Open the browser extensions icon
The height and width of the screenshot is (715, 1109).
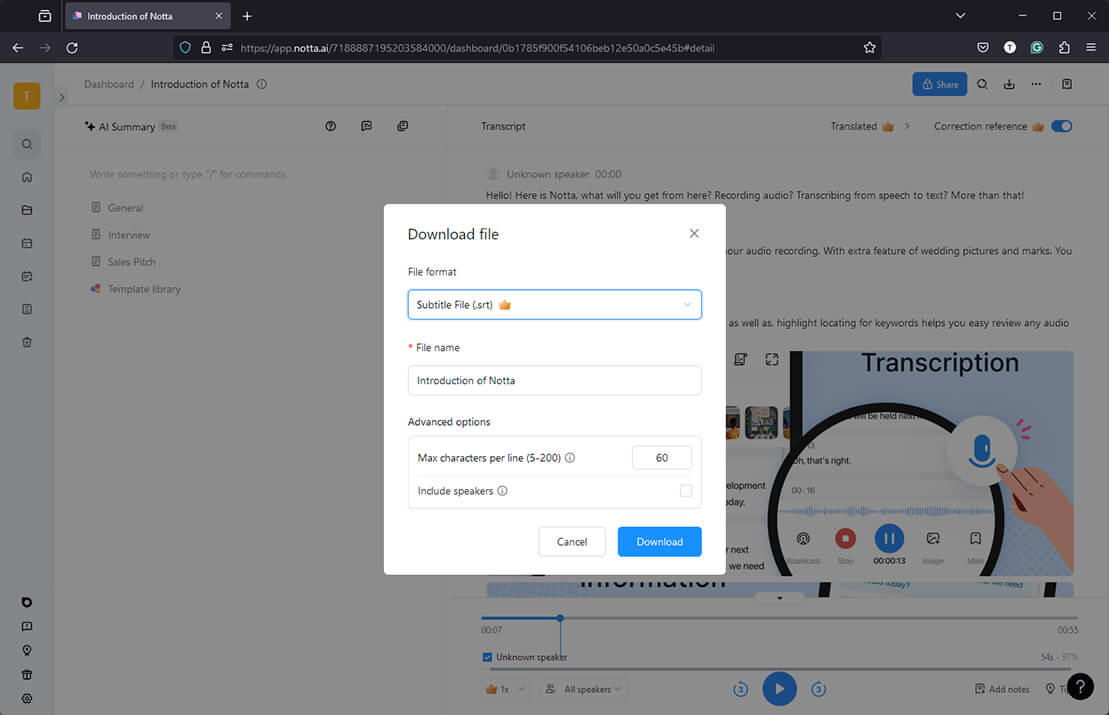pyautogui.click(x=1064, y=48)
